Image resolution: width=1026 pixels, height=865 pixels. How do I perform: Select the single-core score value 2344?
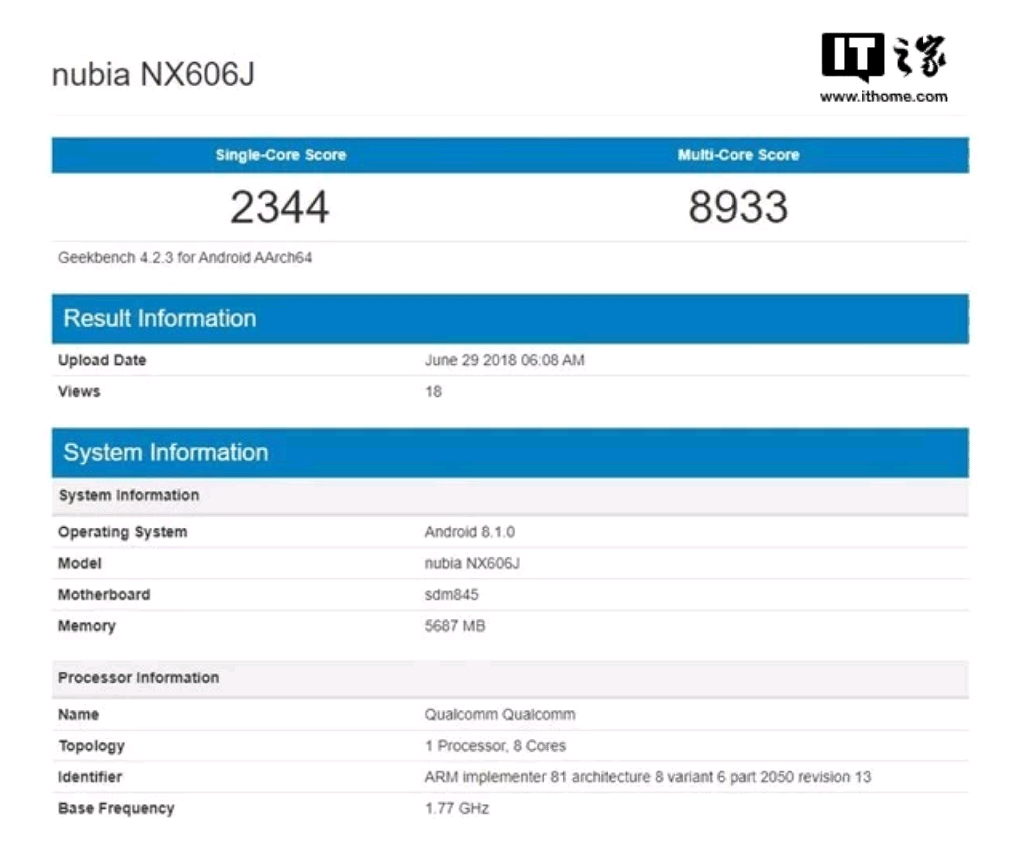279,207
